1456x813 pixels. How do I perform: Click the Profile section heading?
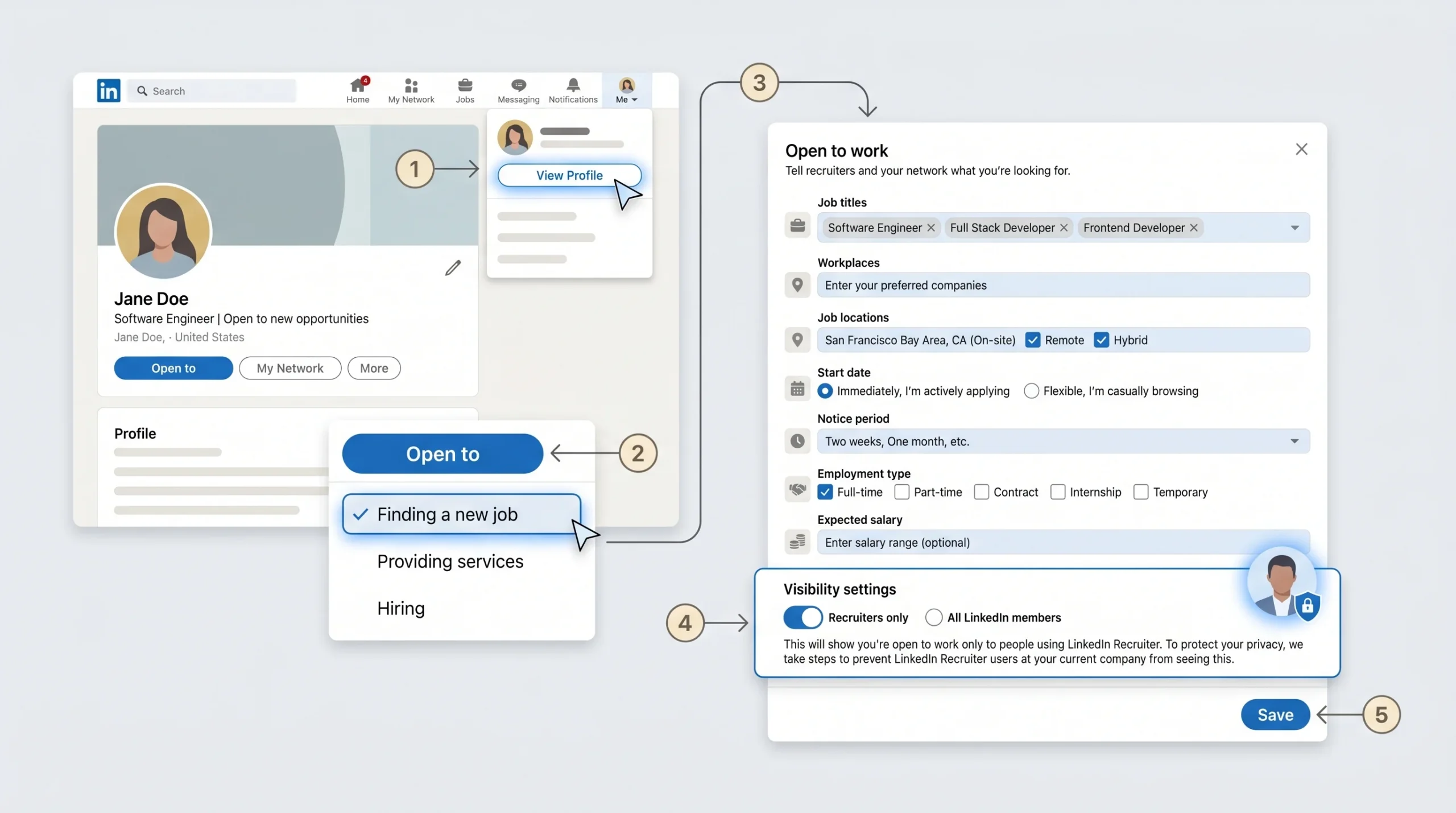pos(135,434)
